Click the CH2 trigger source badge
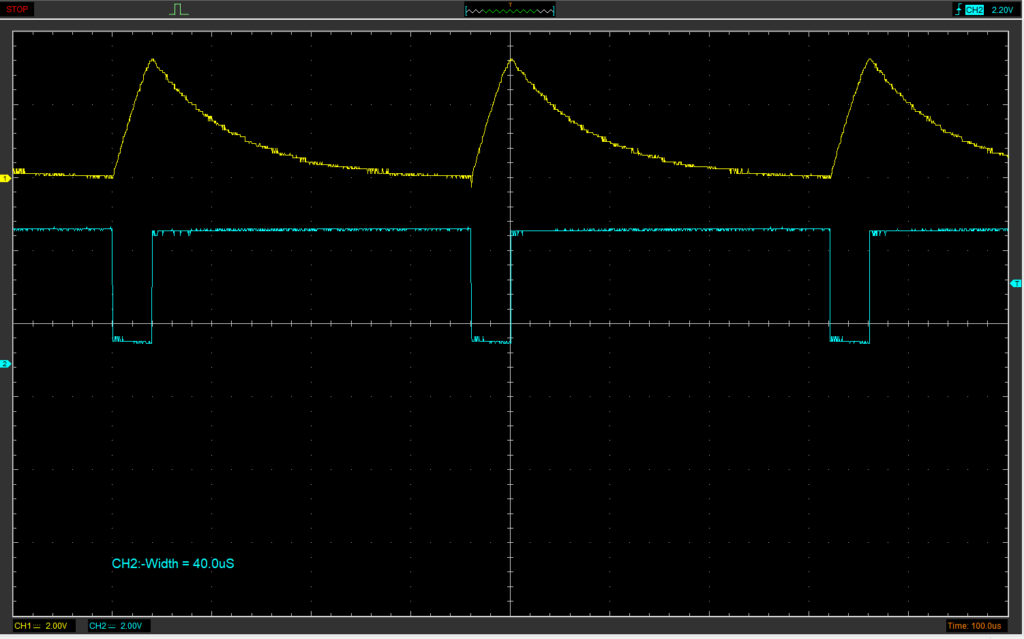1024x639 pixels. [975, 10]
